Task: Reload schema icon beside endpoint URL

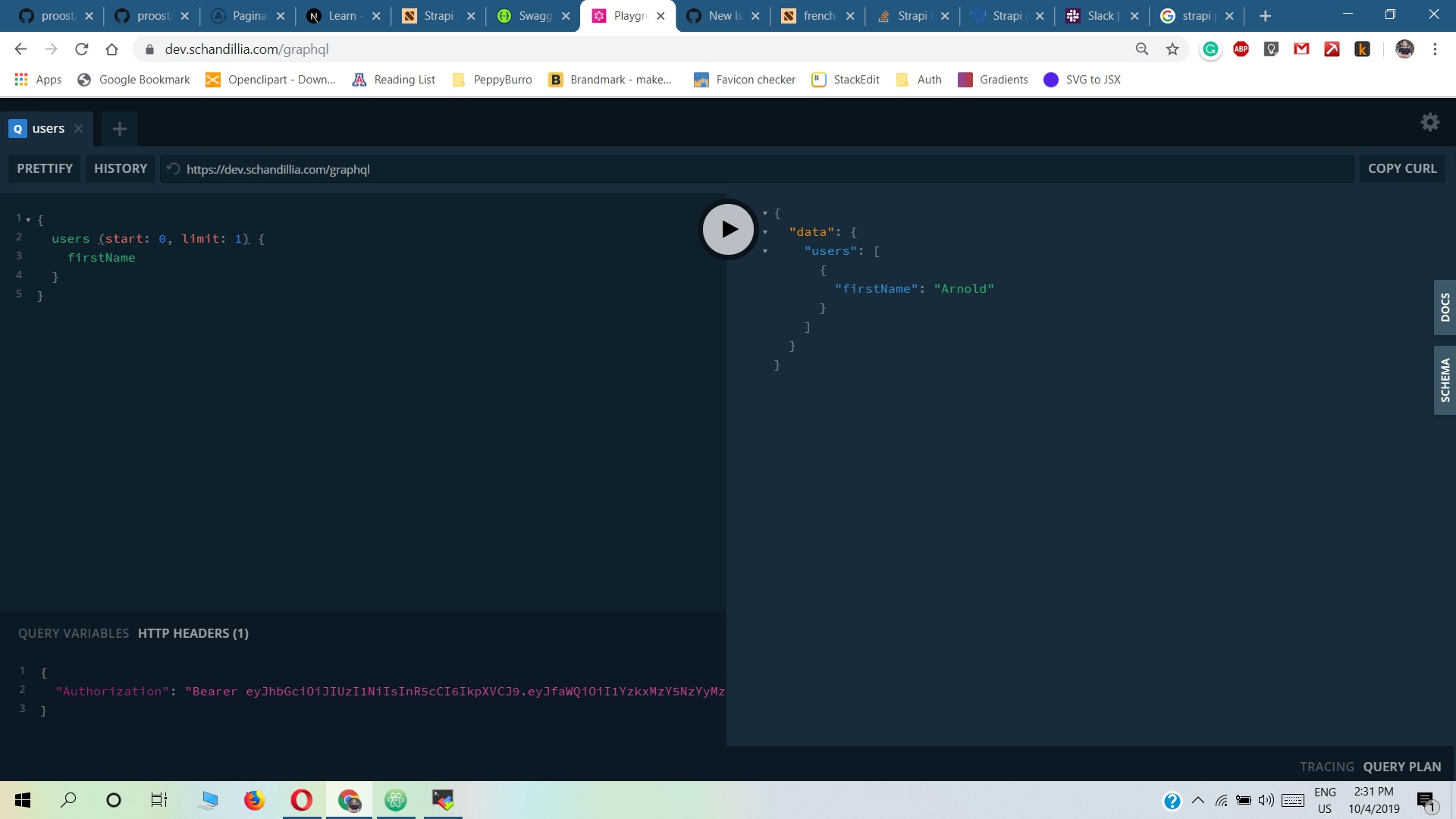Action: pos(173,169)
